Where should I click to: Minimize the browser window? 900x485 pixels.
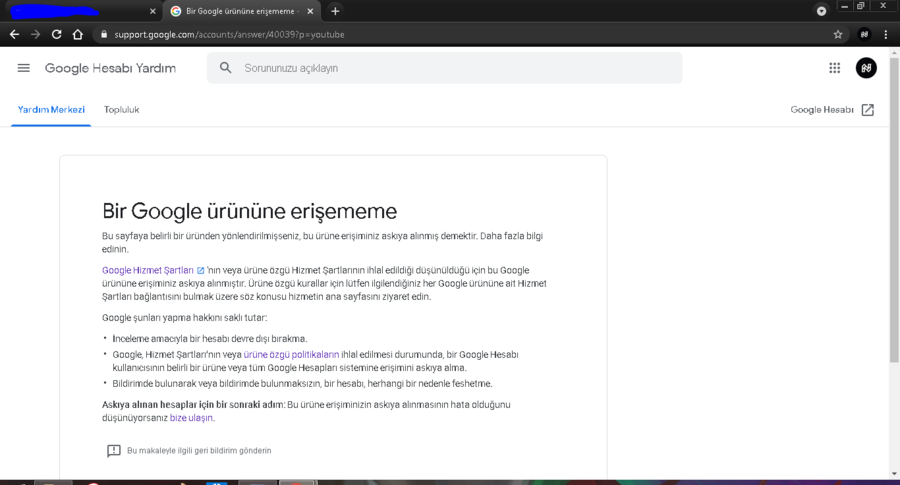(844, 6)
